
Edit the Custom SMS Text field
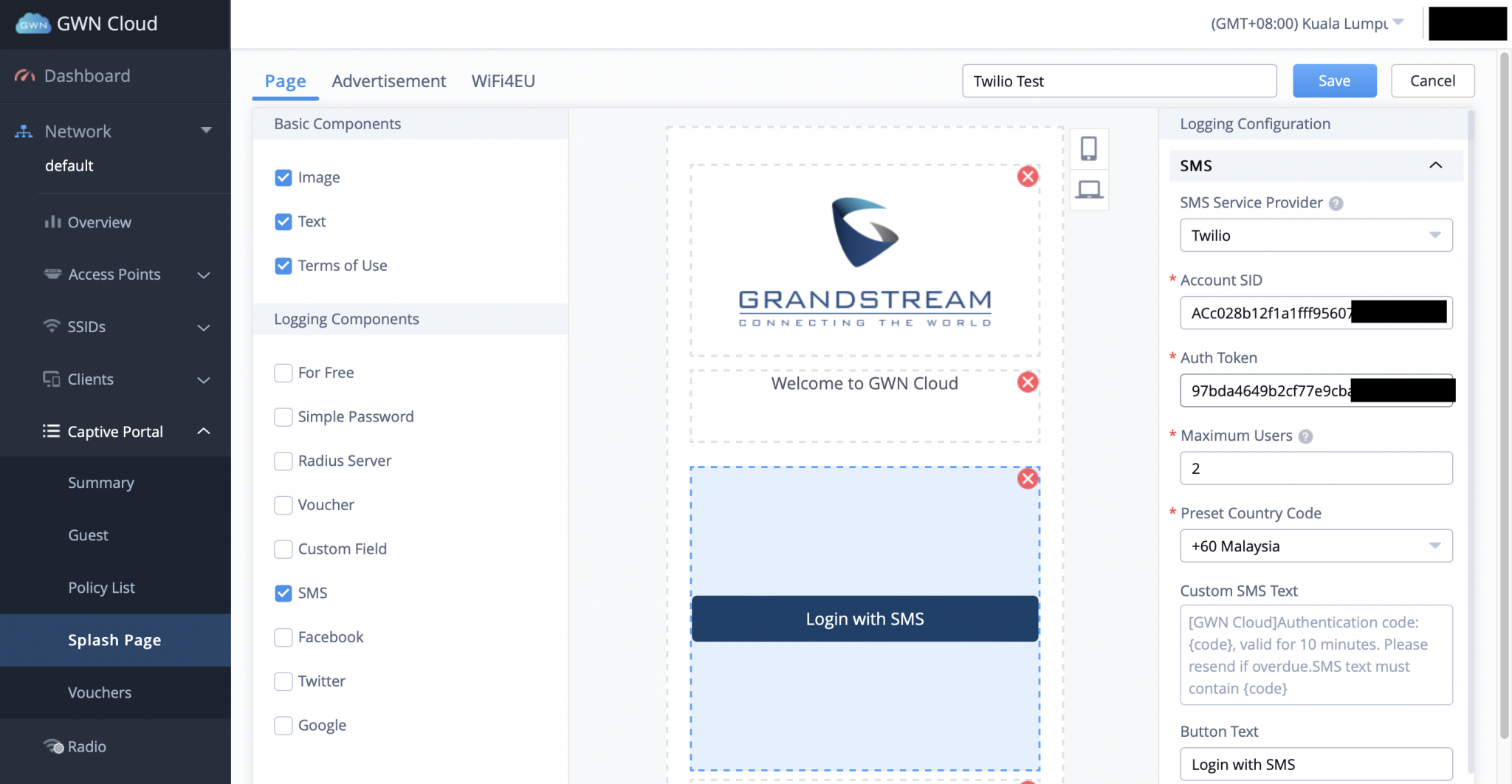[1315, 655]
